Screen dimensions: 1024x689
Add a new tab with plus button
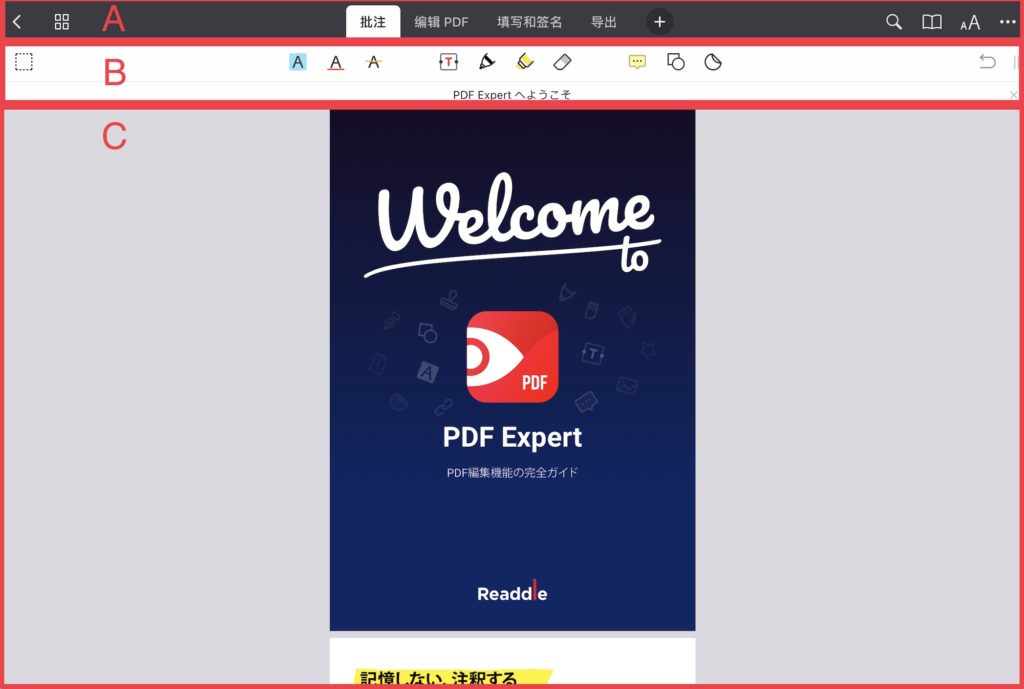(660, 22)
